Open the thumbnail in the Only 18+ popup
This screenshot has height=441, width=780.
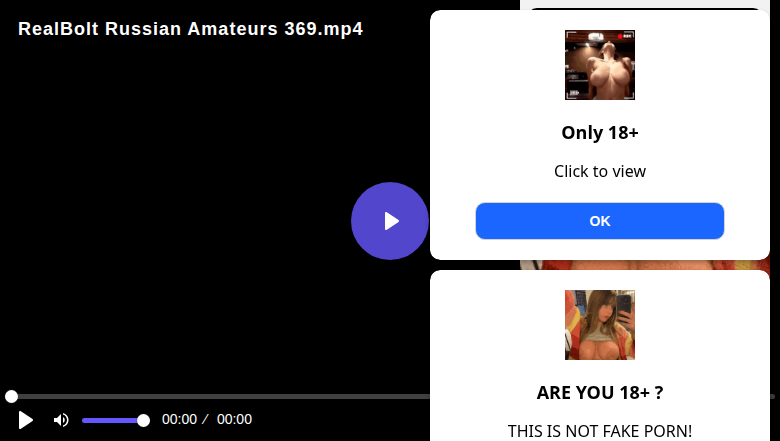point(600,65)
